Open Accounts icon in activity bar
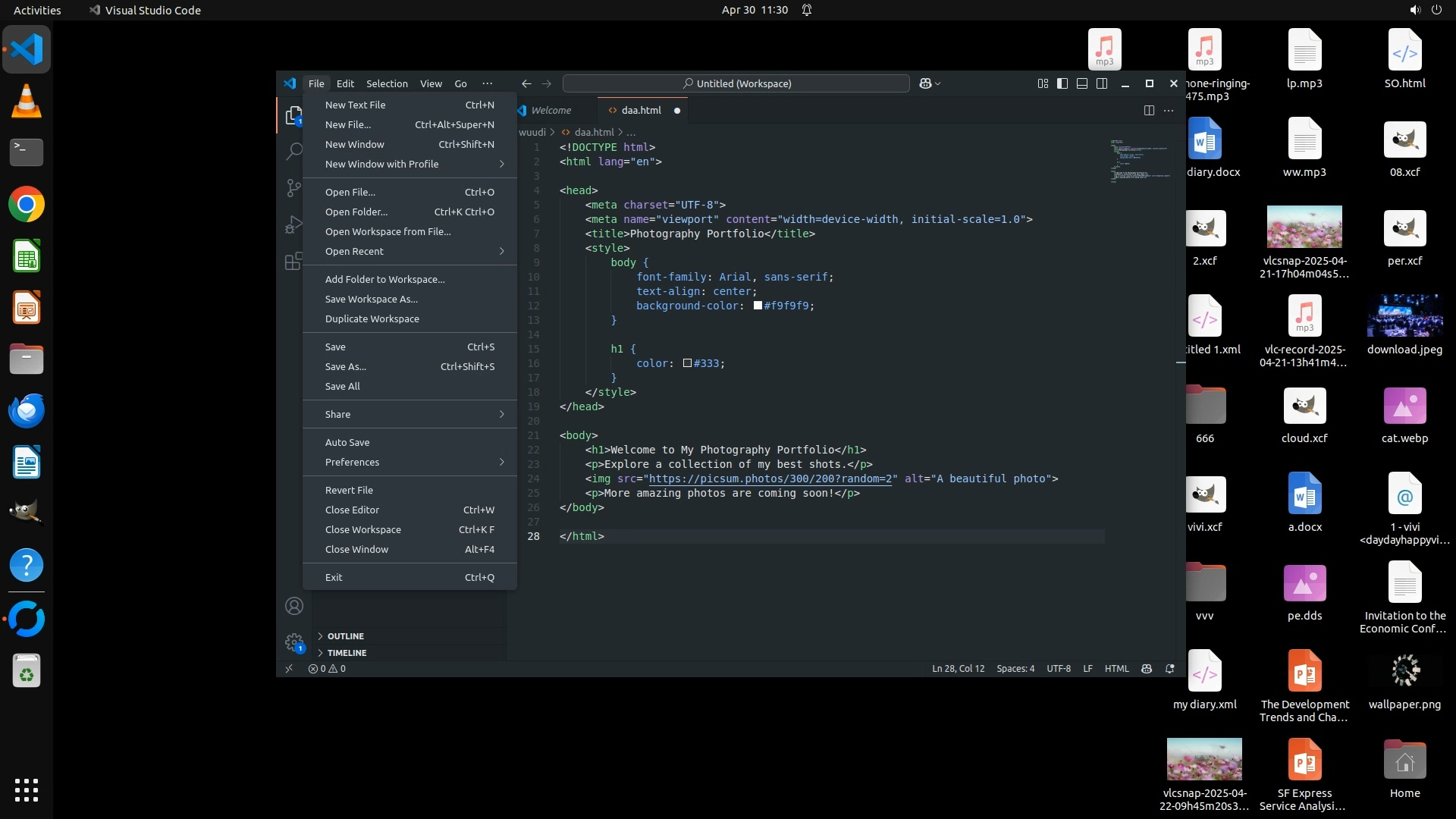This screenshot has width=1456, height=819. (x=293, y=606)
